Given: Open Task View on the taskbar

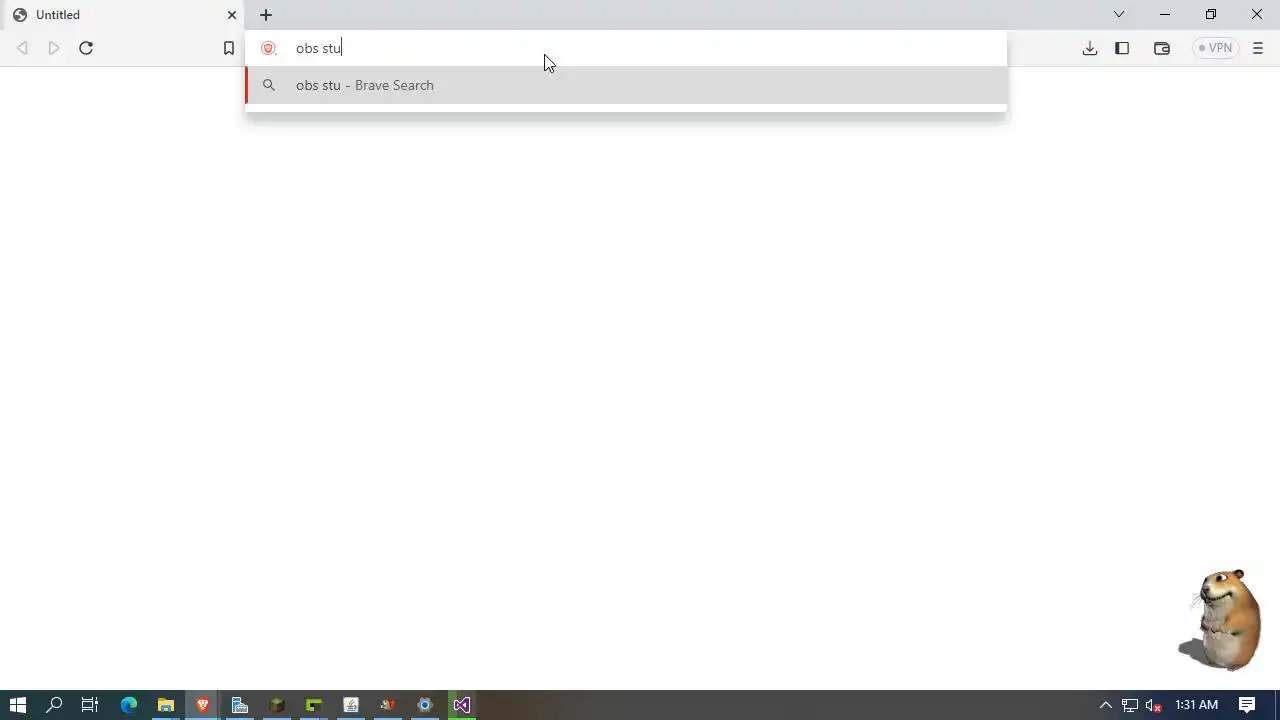Looking at the screenshot, I should coord(90,705).
